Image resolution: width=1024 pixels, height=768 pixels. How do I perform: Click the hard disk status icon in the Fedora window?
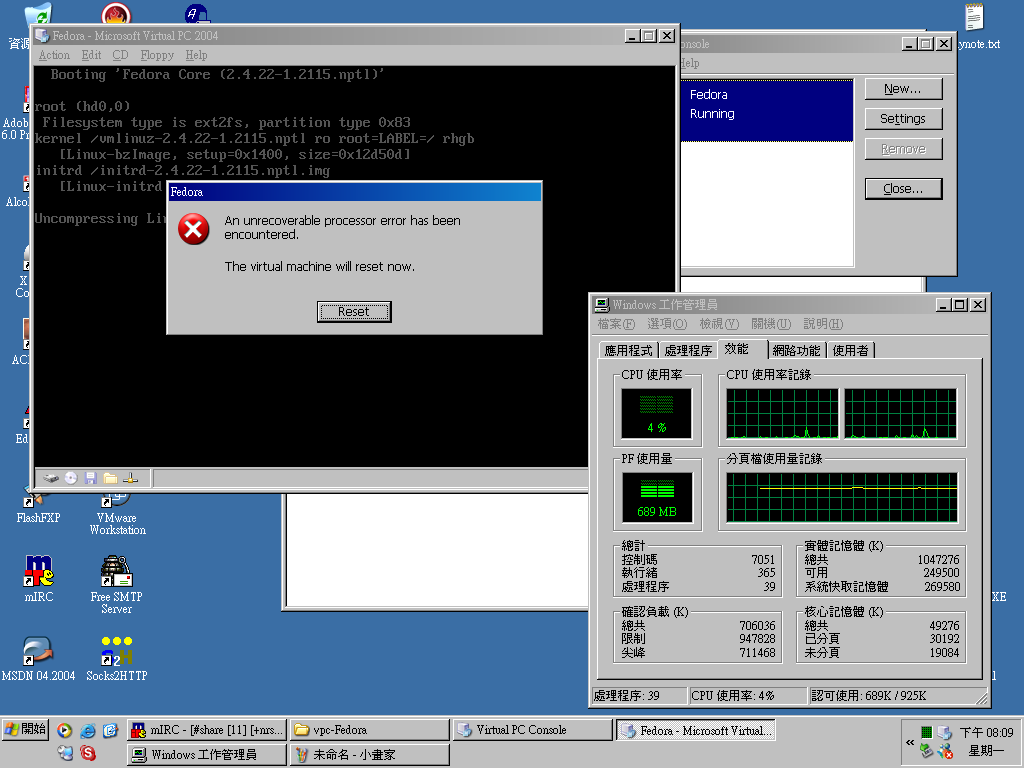51,479
